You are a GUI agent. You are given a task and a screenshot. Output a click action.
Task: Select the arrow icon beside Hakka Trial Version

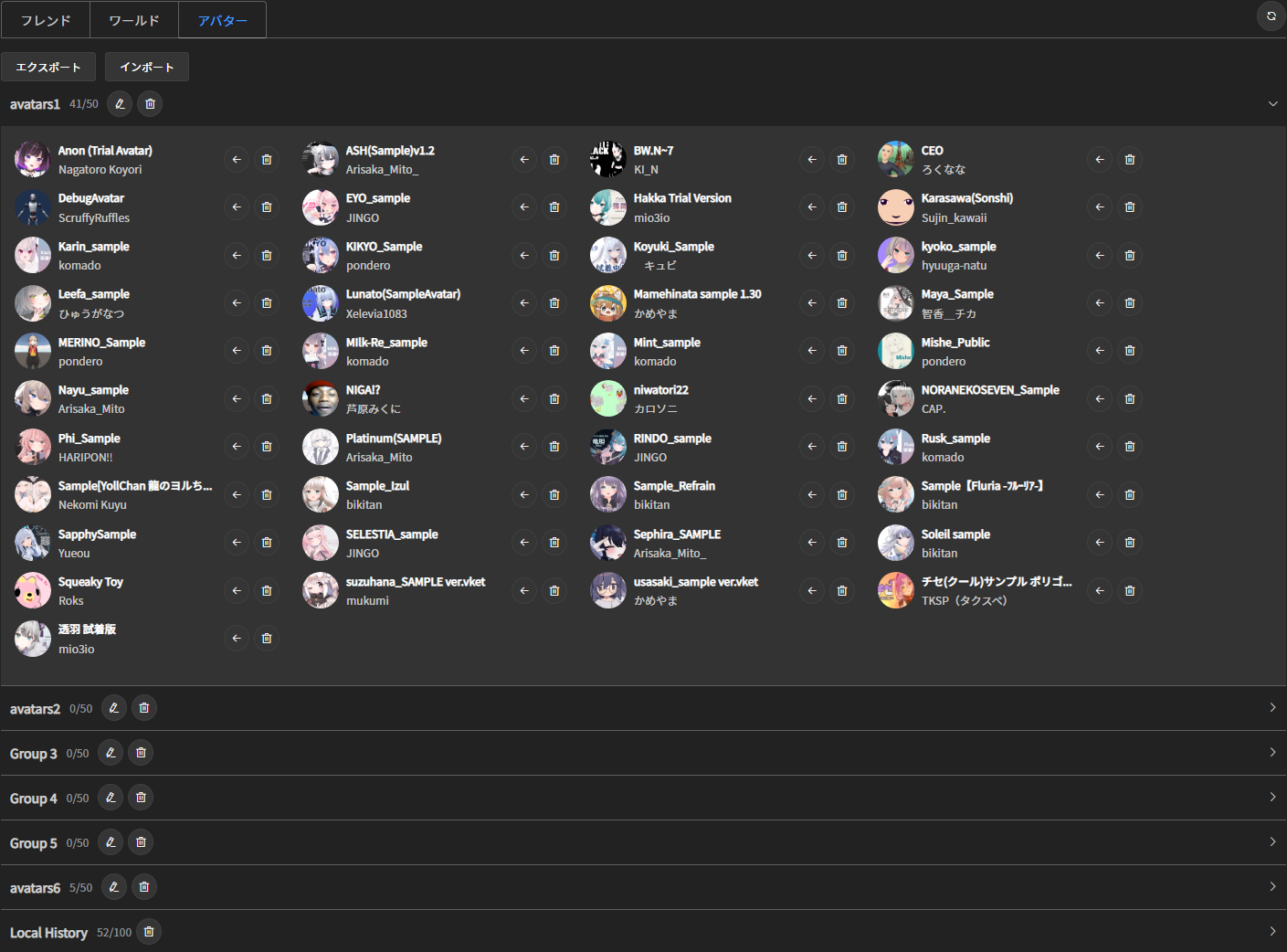[812, 207]
